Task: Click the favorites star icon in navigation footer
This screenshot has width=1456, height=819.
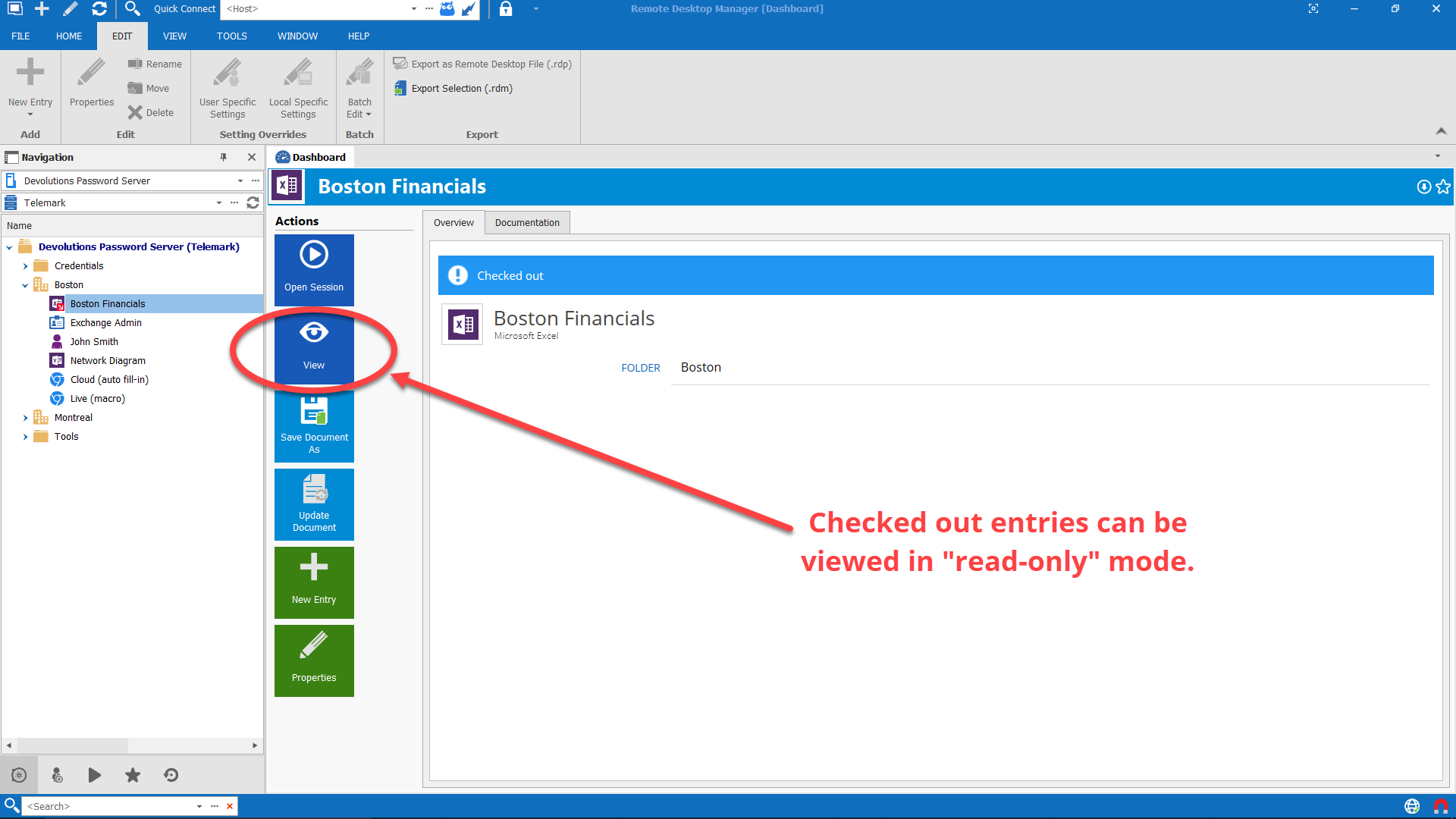Action: coord(133,775)
